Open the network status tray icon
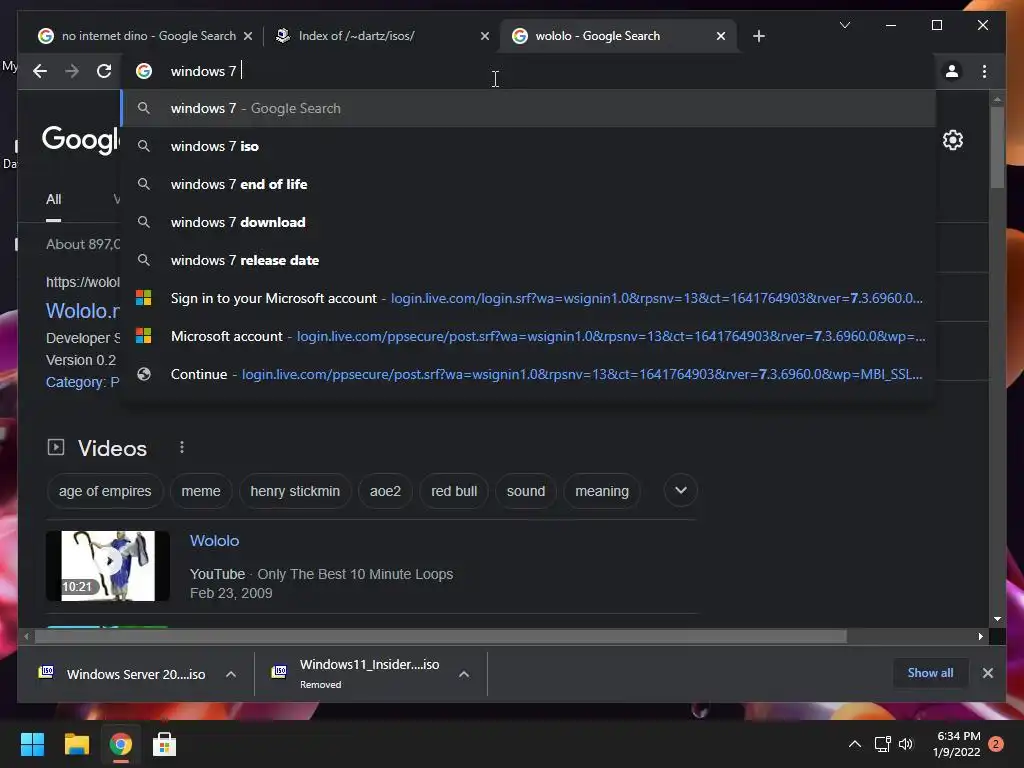 [x=882, y=744]
